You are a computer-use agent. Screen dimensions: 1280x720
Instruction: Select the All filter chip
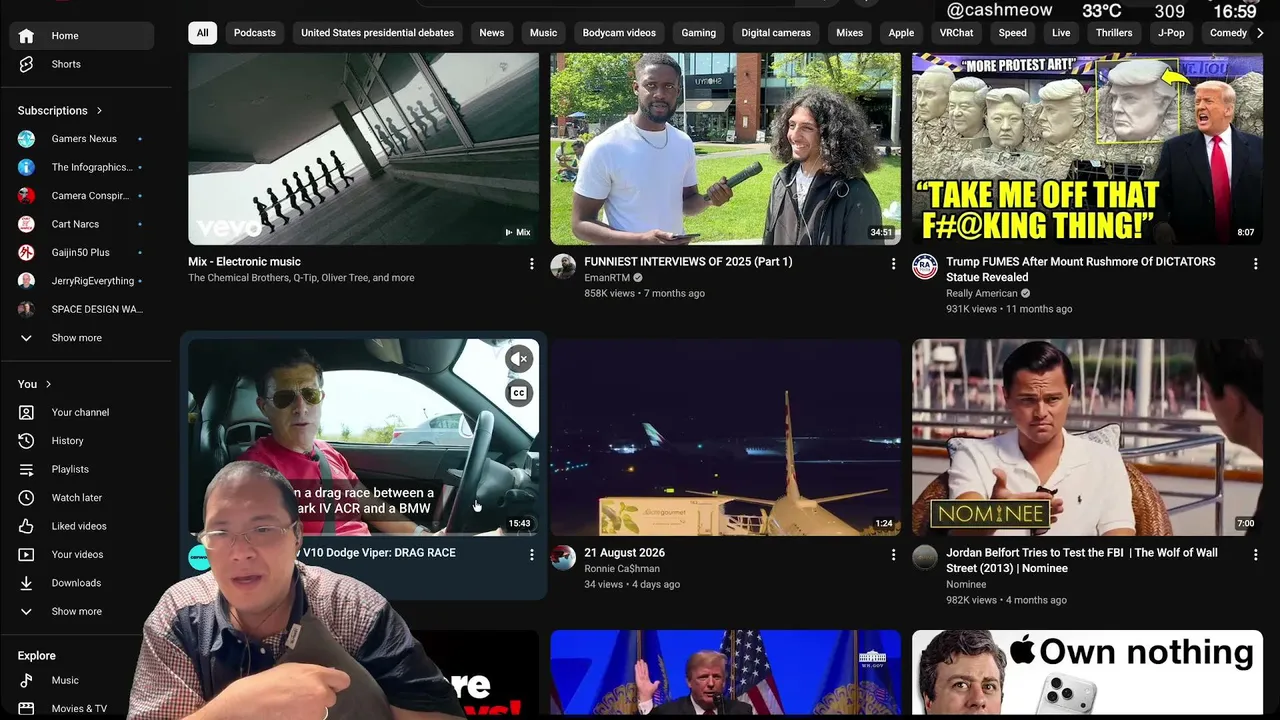tap(202, 33)
